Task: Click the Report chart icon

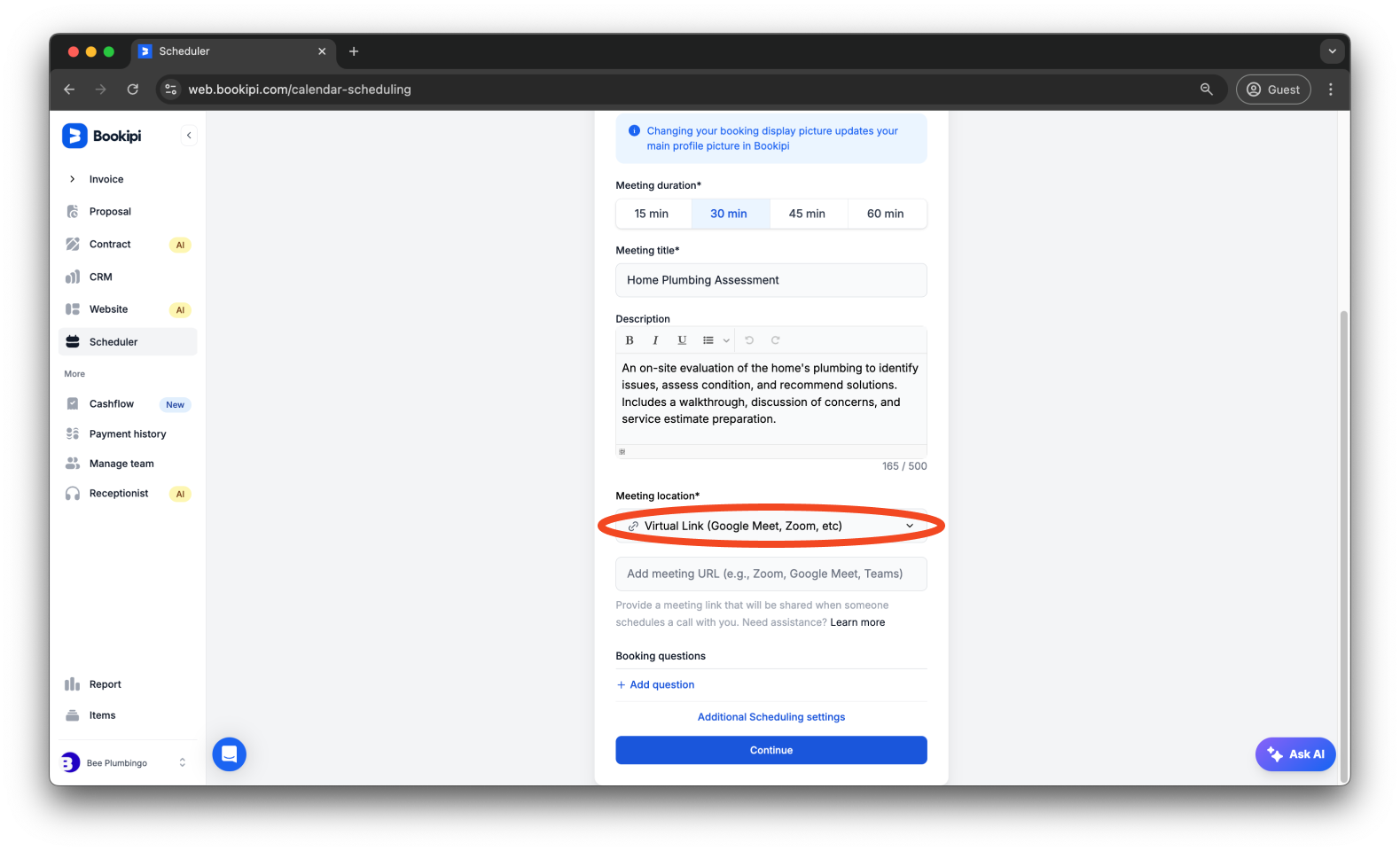Action: (x=73, y=684)
